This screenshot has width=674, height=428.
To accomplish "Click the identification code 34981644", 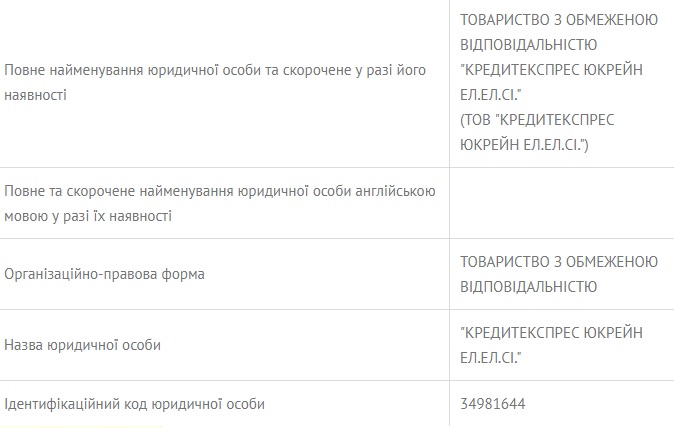I will click(493, 404).
